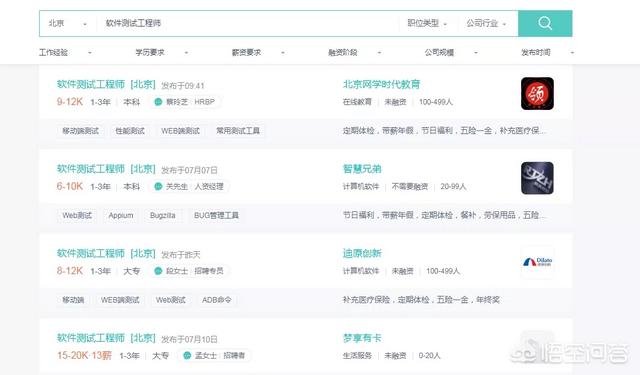Open the job posted 昨天
Viewport: 640px width, 375px height.
(106, 253)
